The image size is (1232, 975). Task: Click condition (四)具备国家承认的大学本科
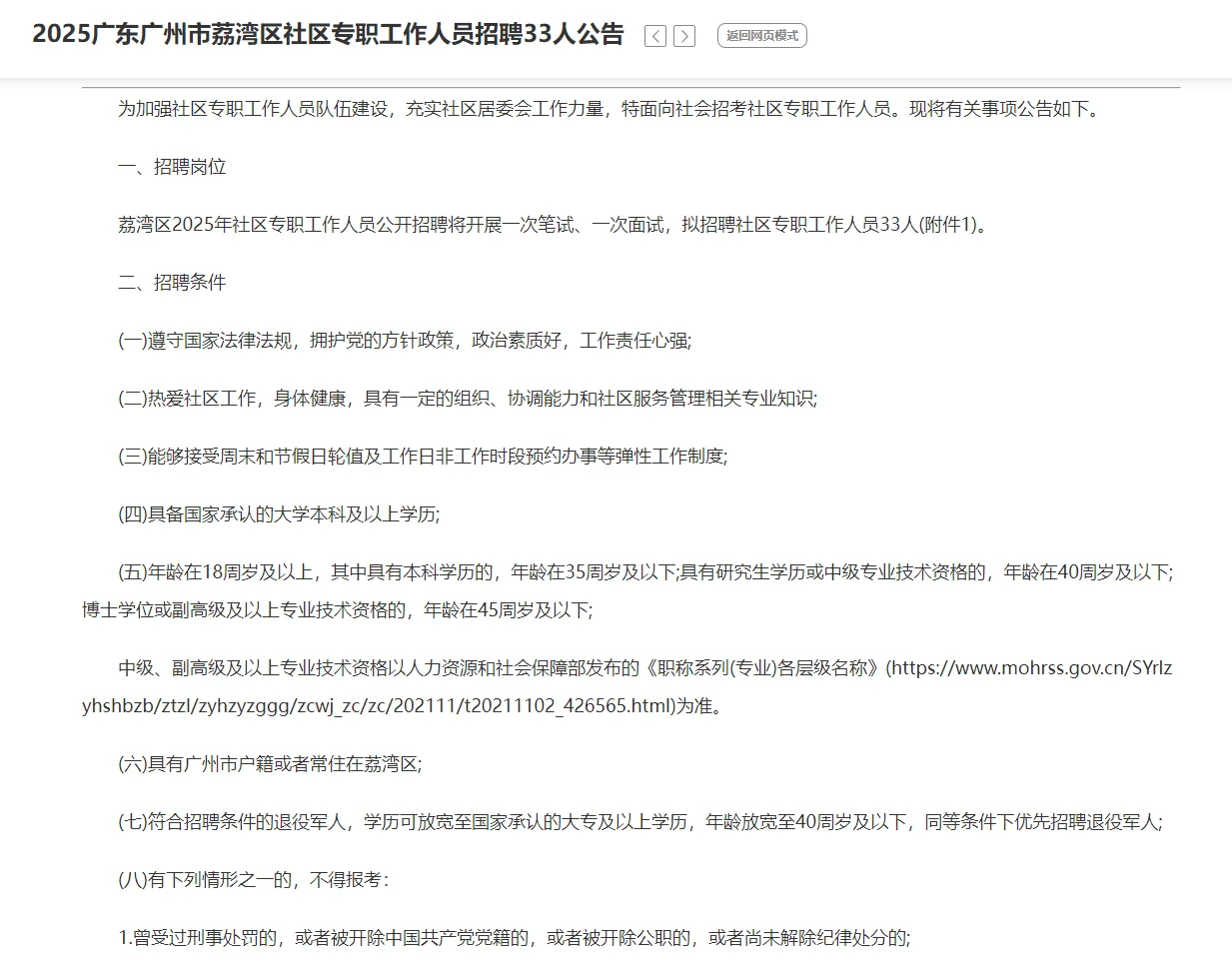tap(279, 514)
